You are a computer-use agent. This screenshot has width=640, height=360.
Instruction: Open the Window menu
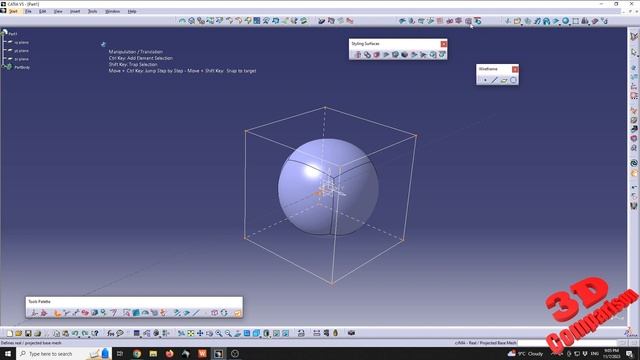pos(112,11)
